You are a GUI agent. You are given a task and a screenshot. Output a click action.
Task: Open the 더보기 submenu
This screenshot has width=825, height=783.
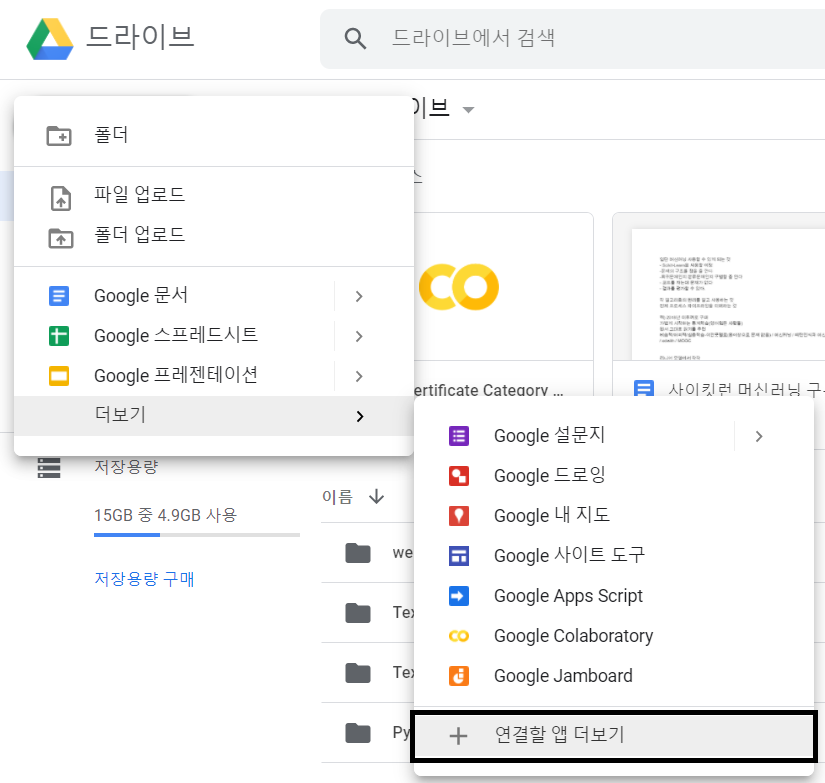click(x=214, y=416)
